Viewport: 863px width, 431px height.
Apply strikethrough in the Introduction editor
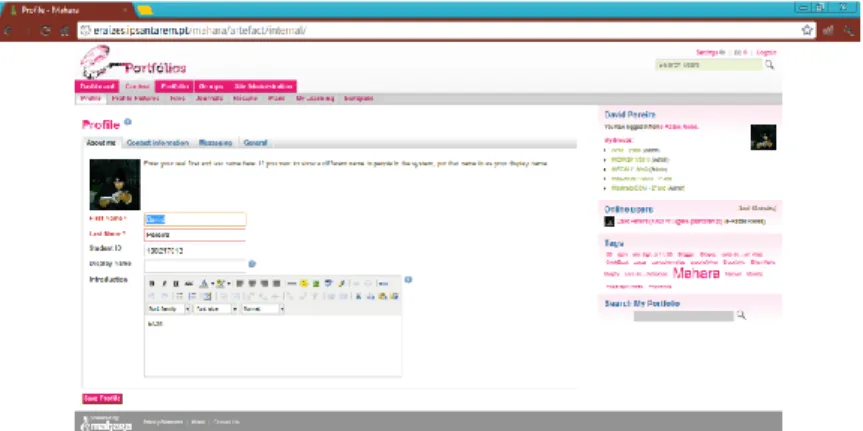[189, 283]
